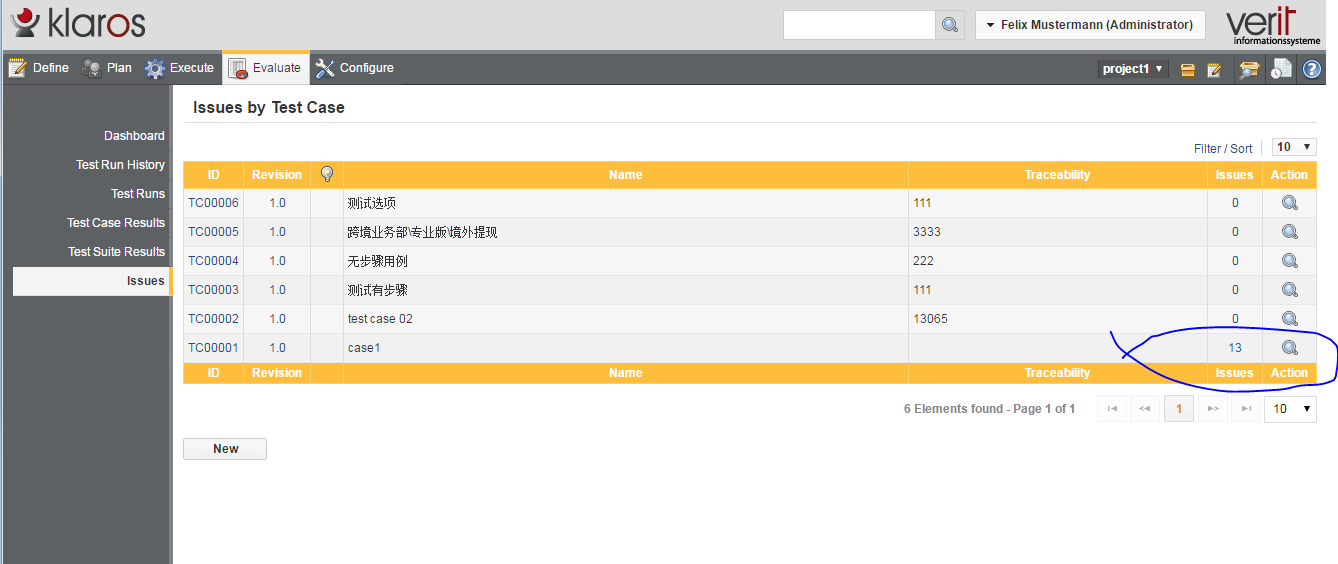View issue details for TC00001
Image resolution: width=1338 pixels, height=564 pixels.
(x=1289, y=348)
